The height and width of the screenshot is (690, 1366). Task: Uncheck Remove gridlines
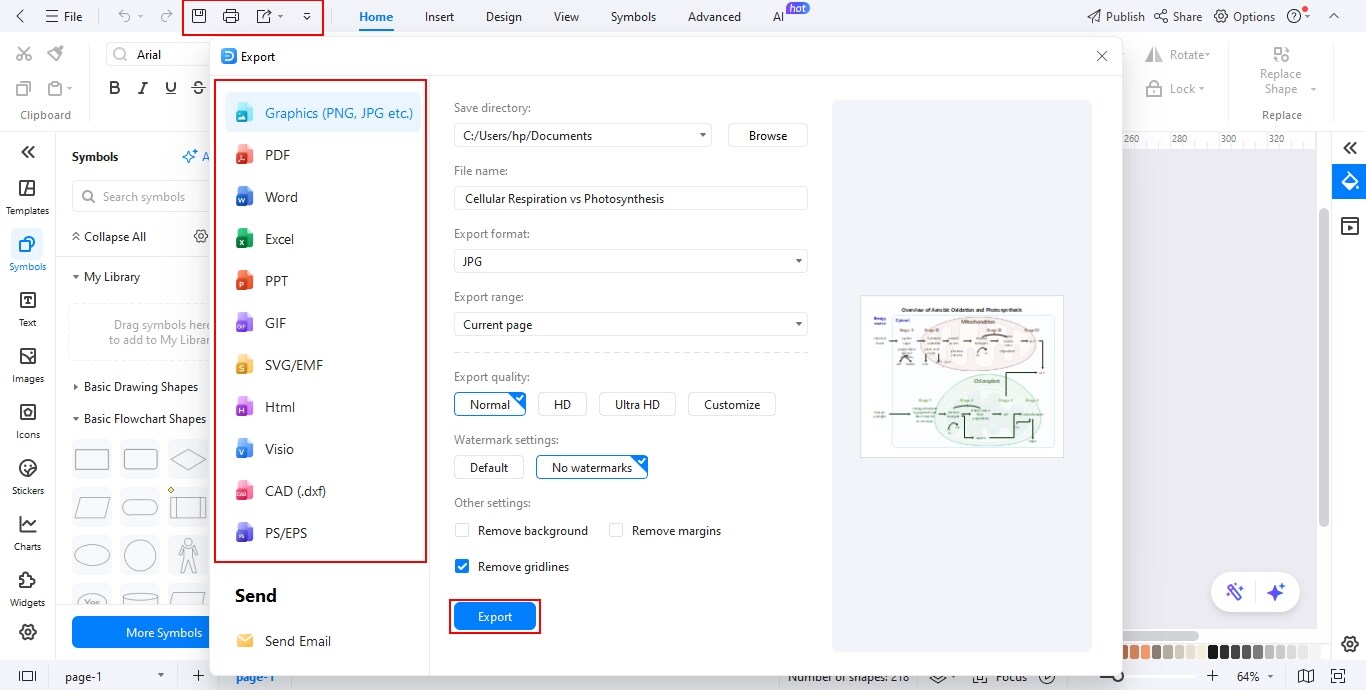pyautogui.click(x=462, y=566)
